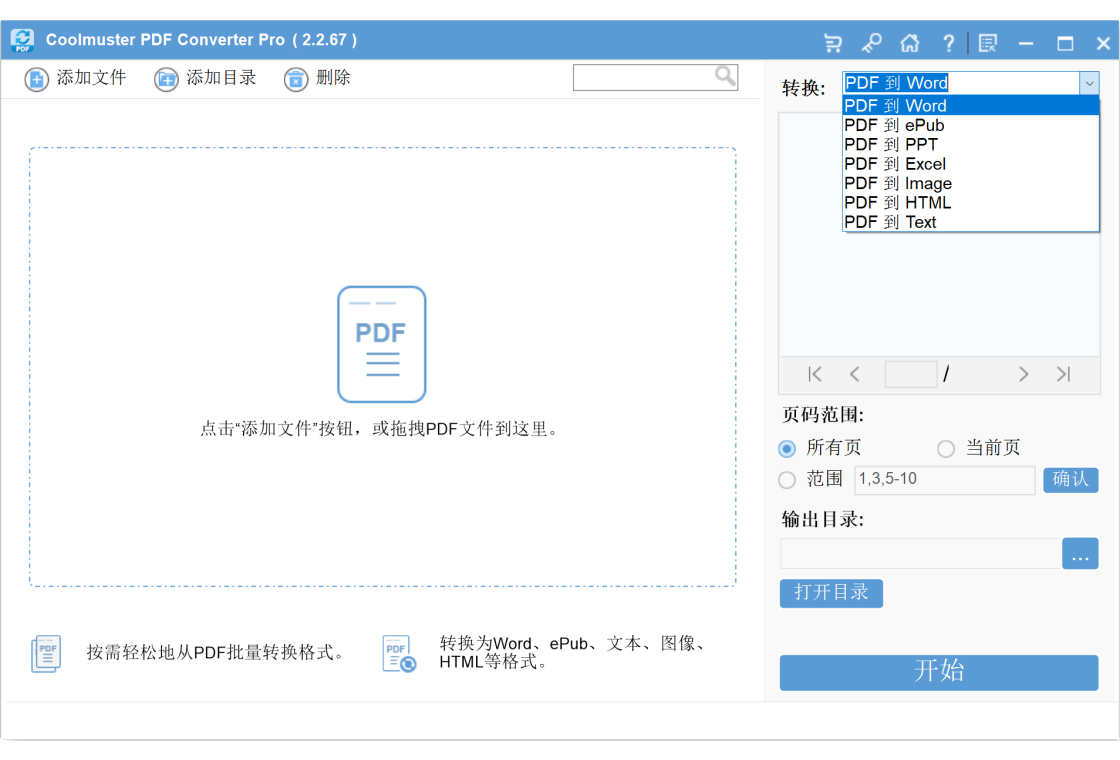1120x760 pixels.
Task: Click the shopping cart purchase icon
Action: click(x=833, y=44)
